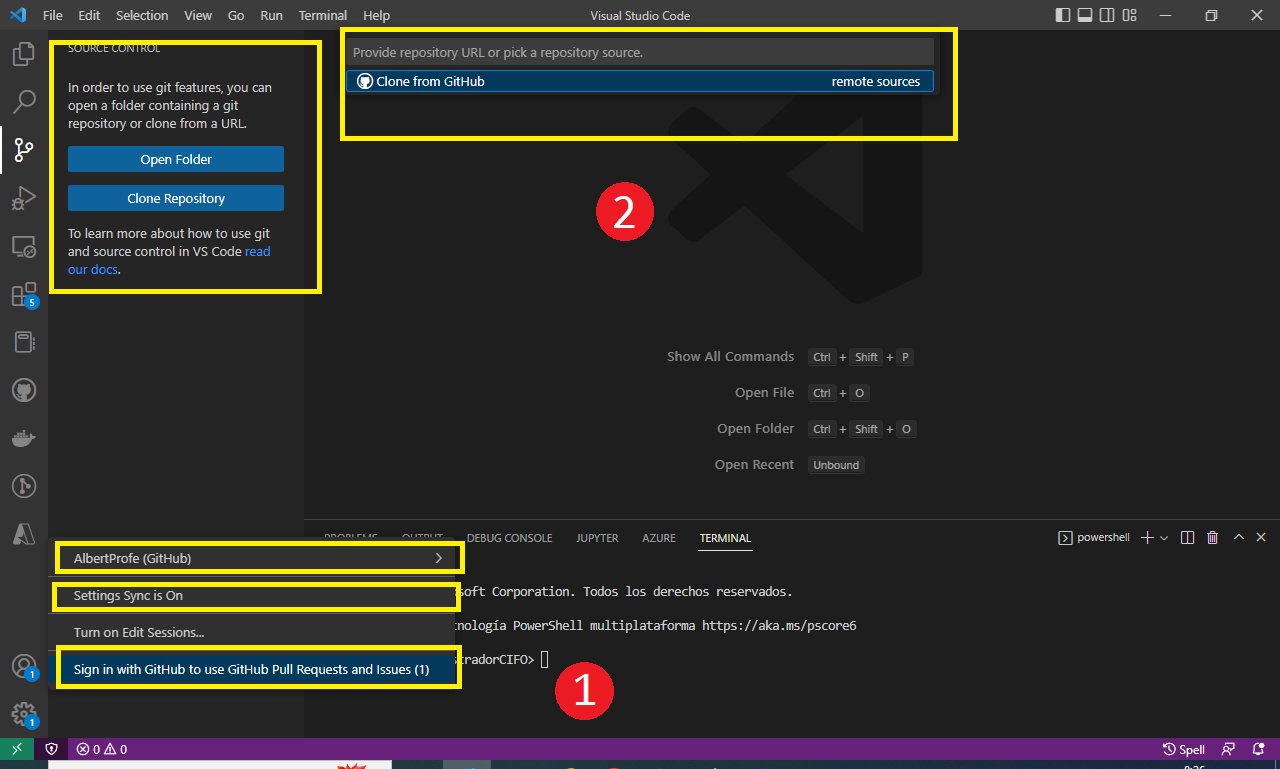Toggle the secondary side bar layout icon
The width and height of the screenshot is (1280, 769).
tap(1107, 16)
